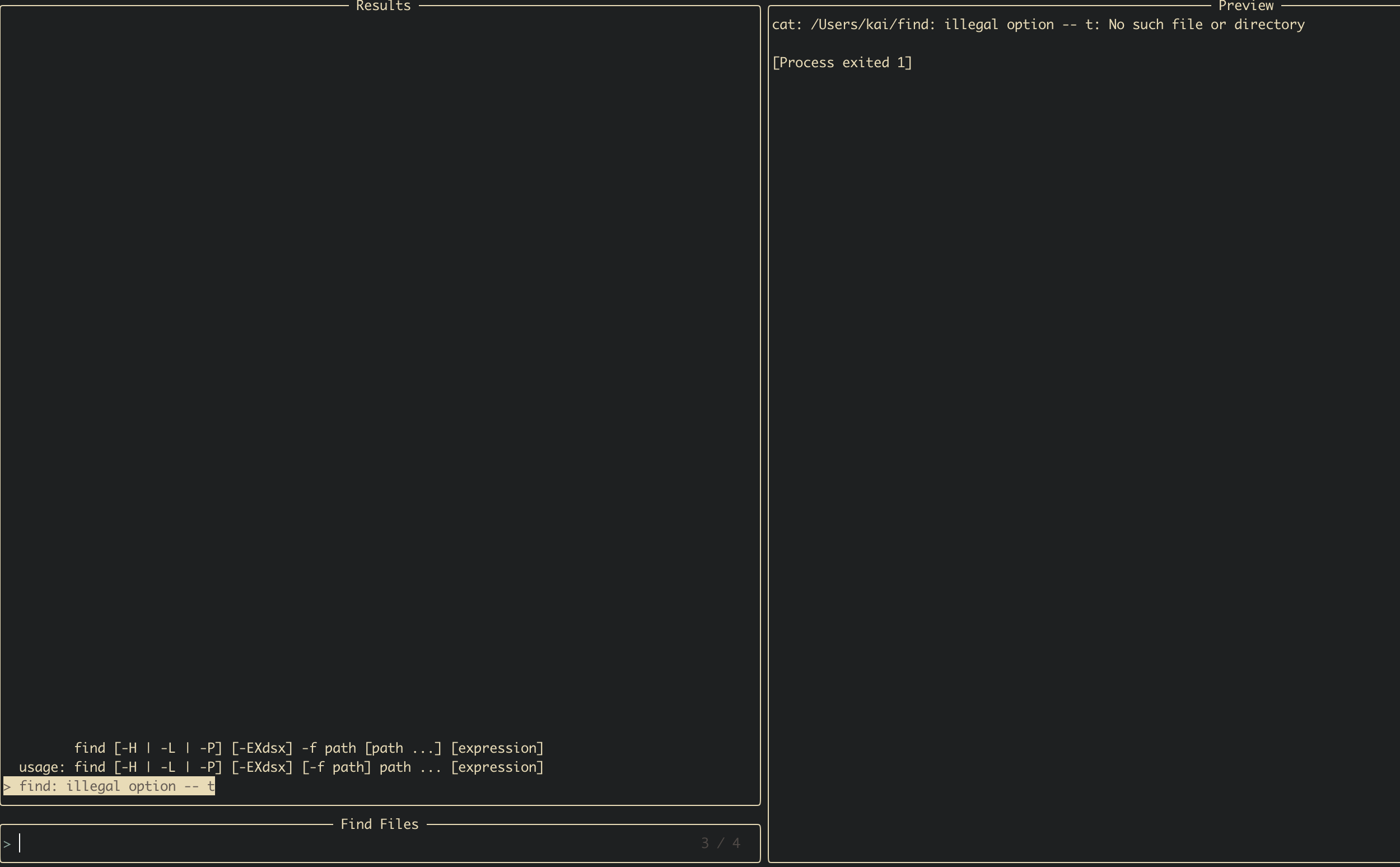The height and width of the screenshot is (867, 1400).
Task: Click the word "expression" in the usage line
Action: pyautogui.click(x=497, y=767)
